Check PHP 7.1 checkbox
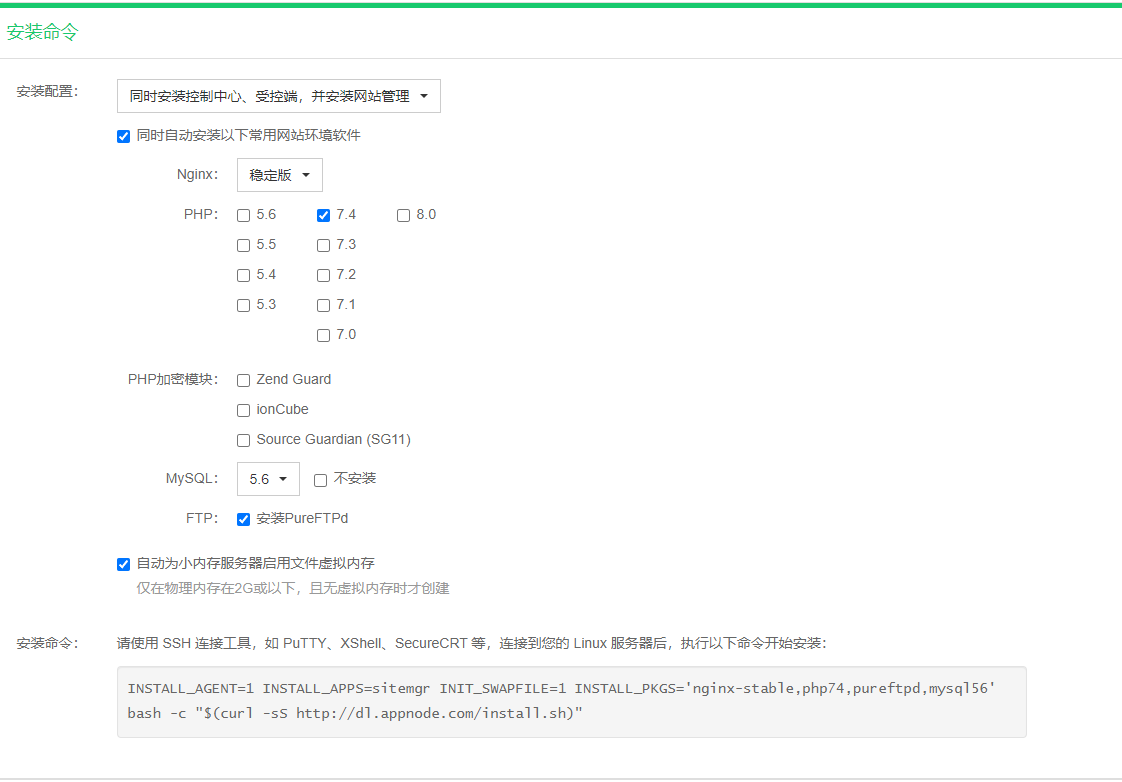The height and width of the screenshot is (782, 1122). pos(323,306)
